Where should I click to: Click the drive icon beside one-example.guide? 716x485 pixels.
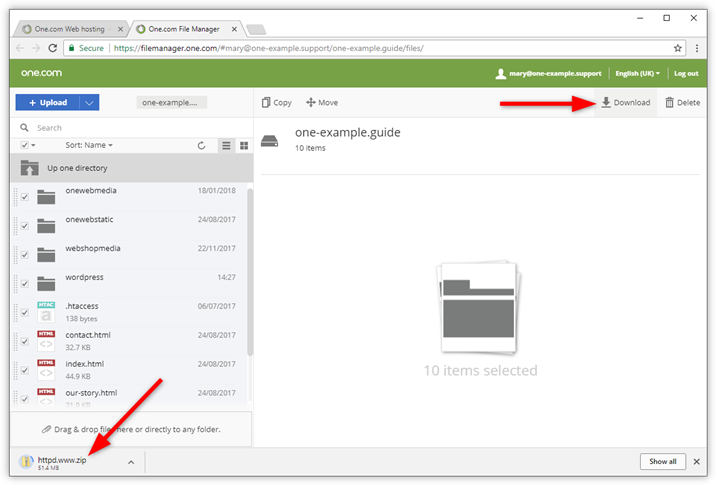269,141
